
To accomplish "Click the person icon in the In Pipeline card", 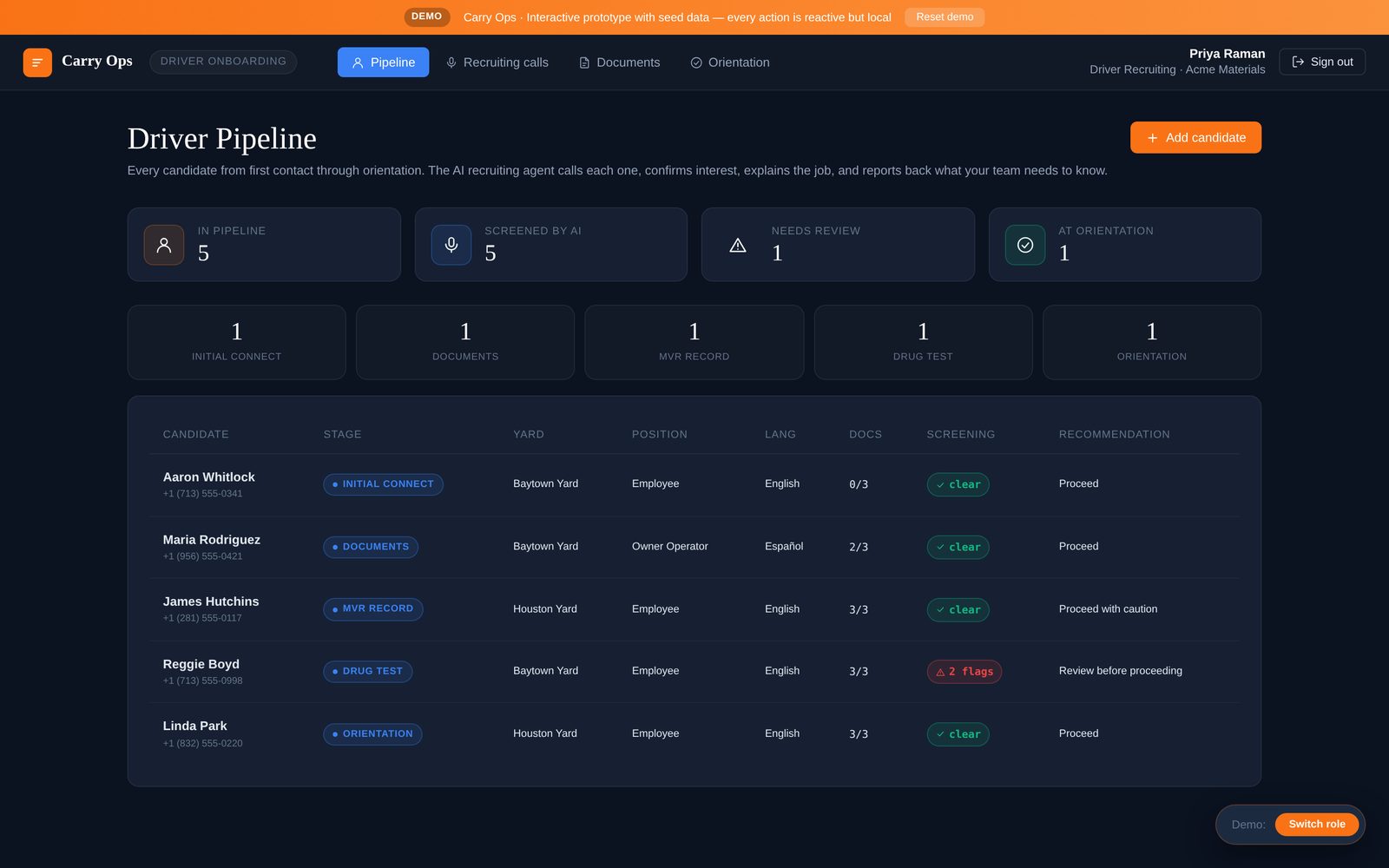I will coord(164,245).
